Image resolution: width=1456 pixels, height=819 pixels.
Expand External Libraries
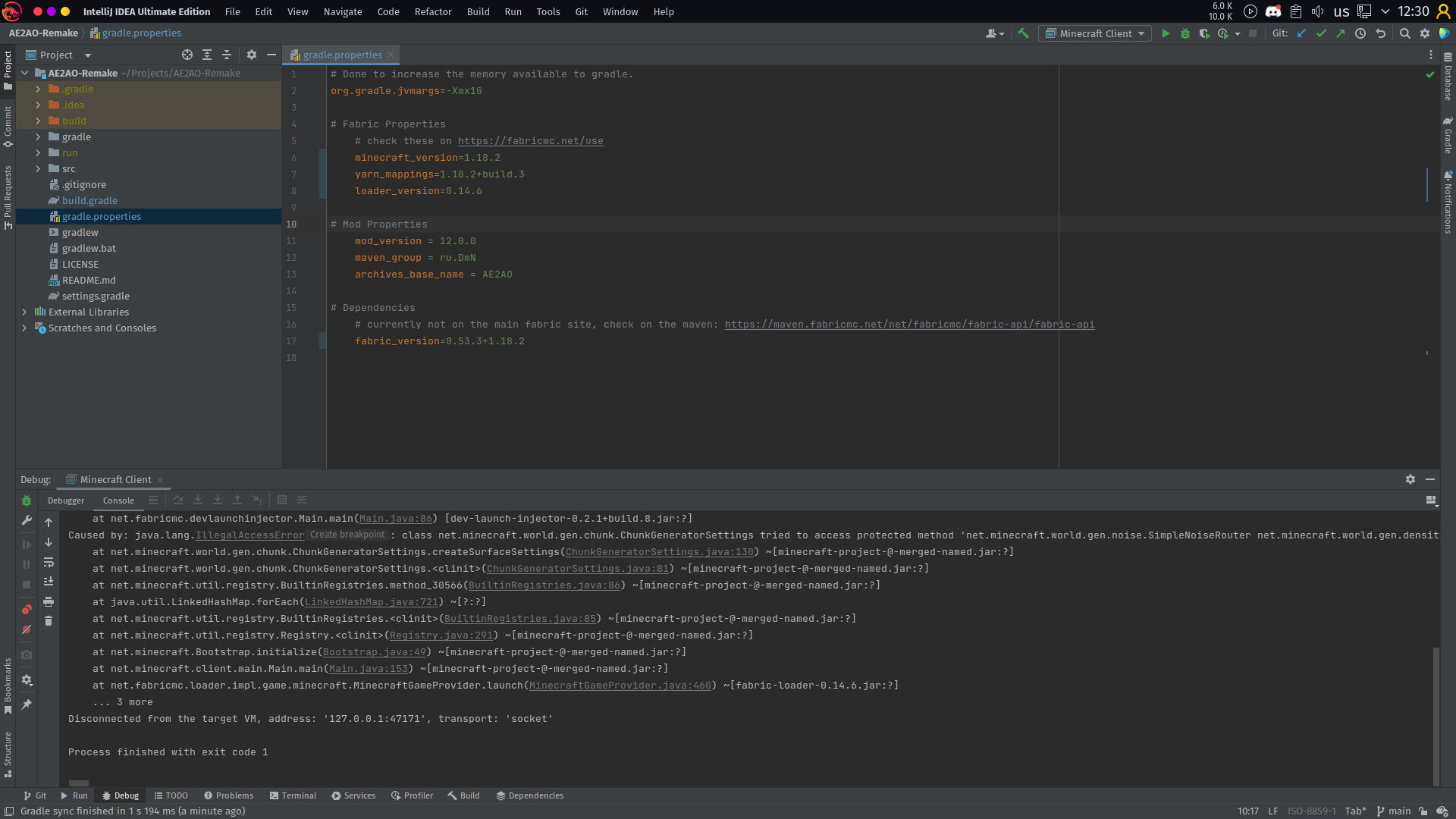tap(24, 312)
